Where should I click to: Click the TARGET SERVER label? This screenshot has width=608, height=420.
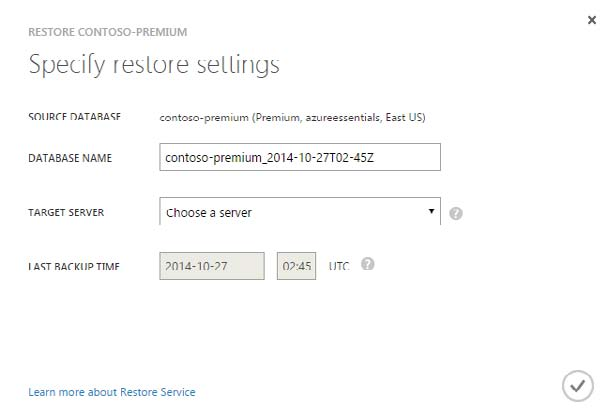coord(66,213)
